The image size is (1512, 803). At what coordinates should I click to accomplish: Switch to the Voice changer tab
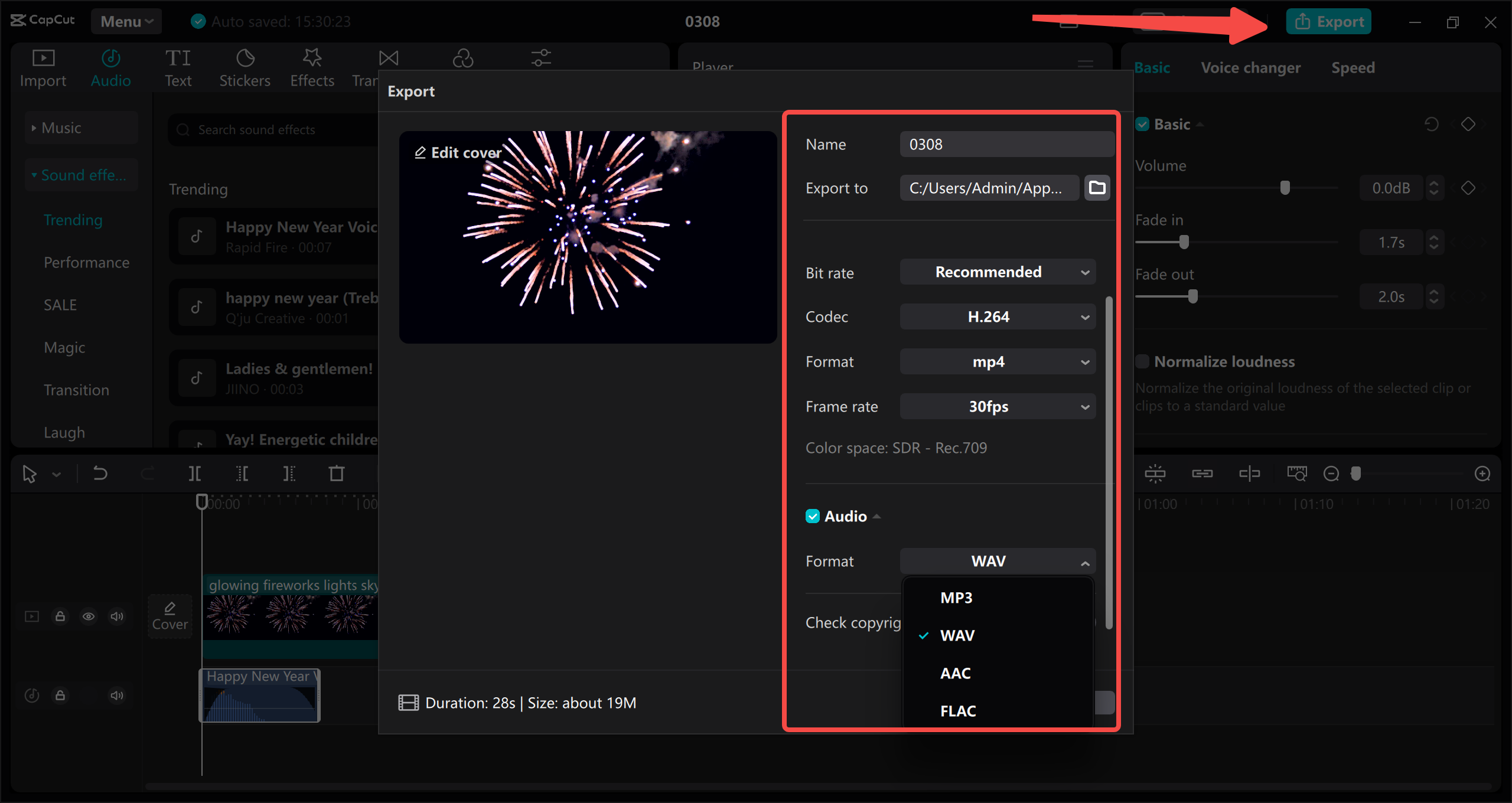(1250, 67)
